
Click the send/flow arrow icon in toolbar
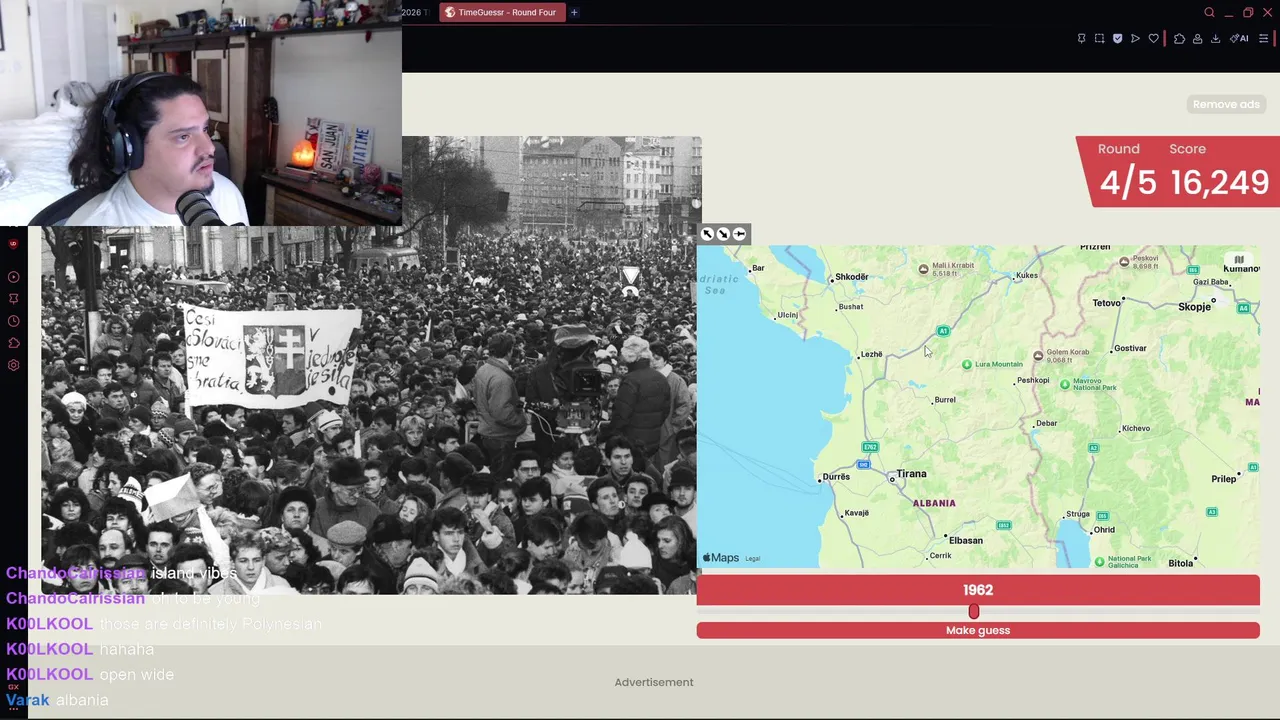[1135, 38]
